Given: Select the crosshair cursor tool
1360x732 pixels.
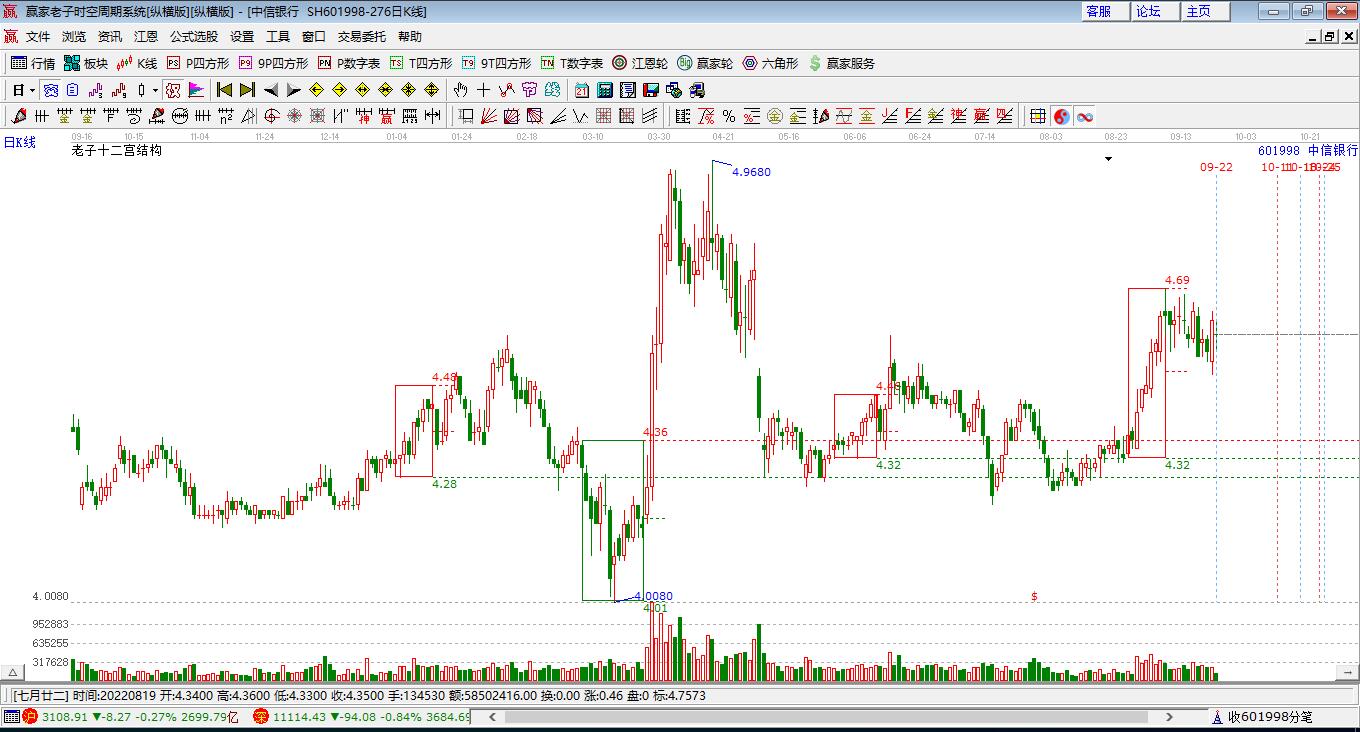Looking at the screenshot, I should pos(483,90).
